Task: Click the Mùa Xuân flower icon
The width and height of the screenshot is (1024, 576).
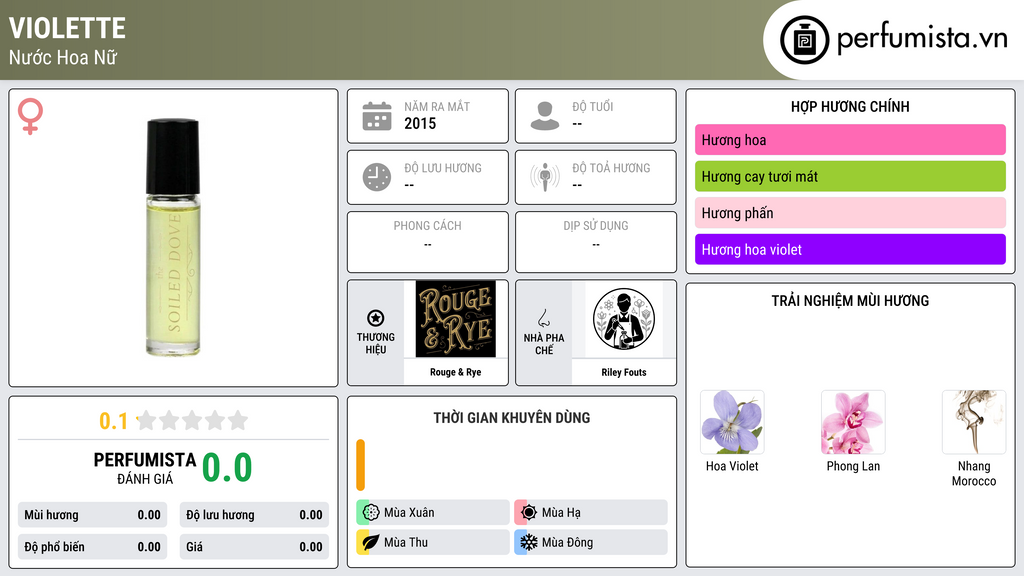Action: coord(371,513)
